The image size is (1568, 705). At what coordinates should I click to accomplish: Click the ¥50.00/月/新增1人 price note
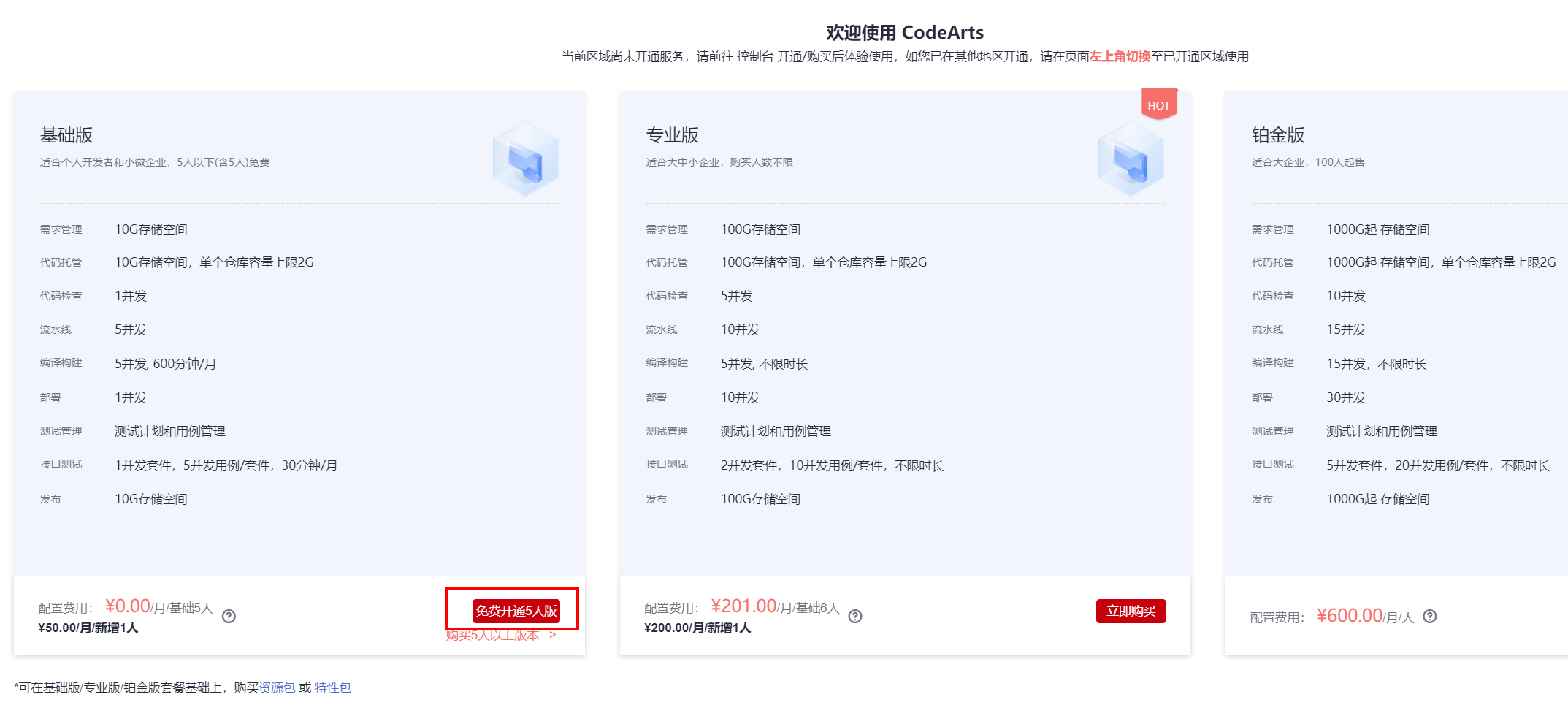(x=88, y=628)
